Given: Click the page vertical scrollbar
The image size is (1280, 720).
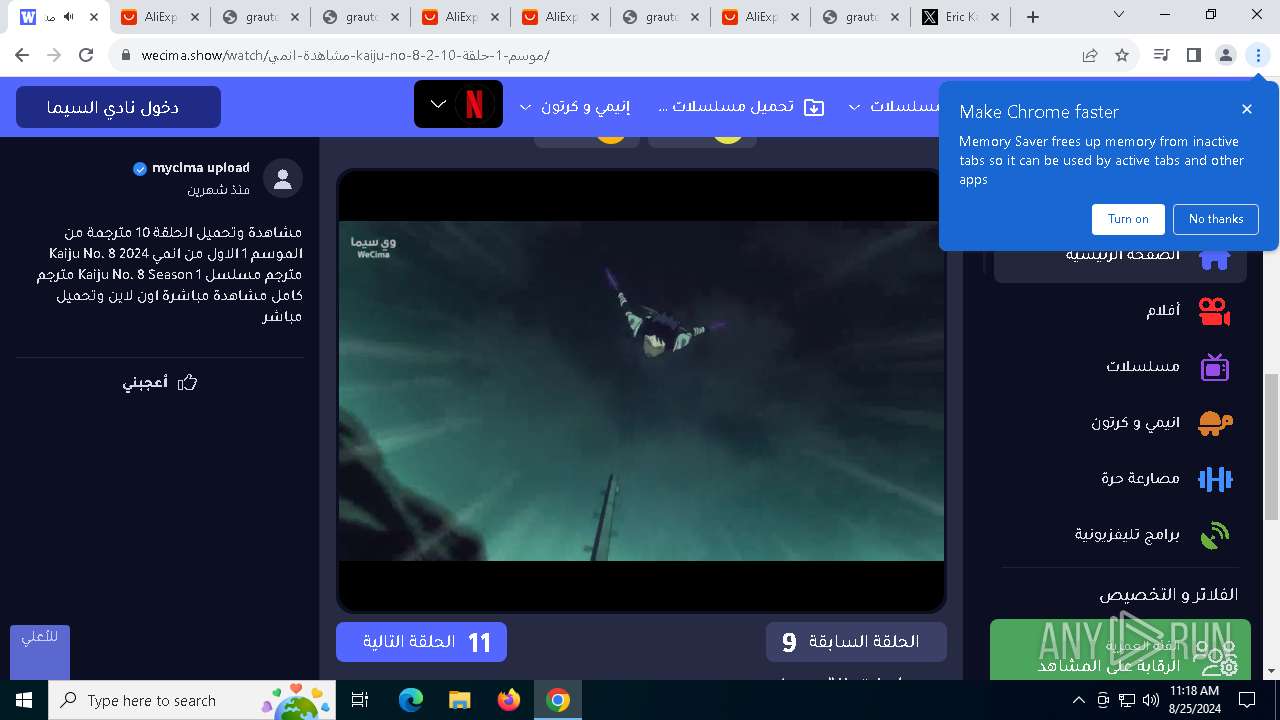Looking at the screenshot, I should pyautogui.click(x=1271, y=446).
